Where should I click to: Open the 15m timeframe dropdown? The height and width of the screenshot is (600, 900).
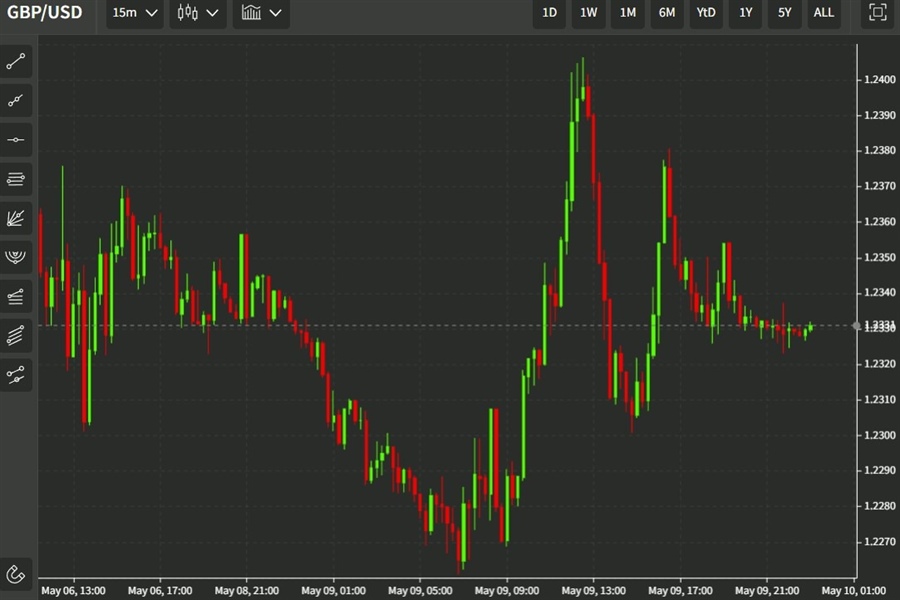pyautogui.click(x=133, y=13)
